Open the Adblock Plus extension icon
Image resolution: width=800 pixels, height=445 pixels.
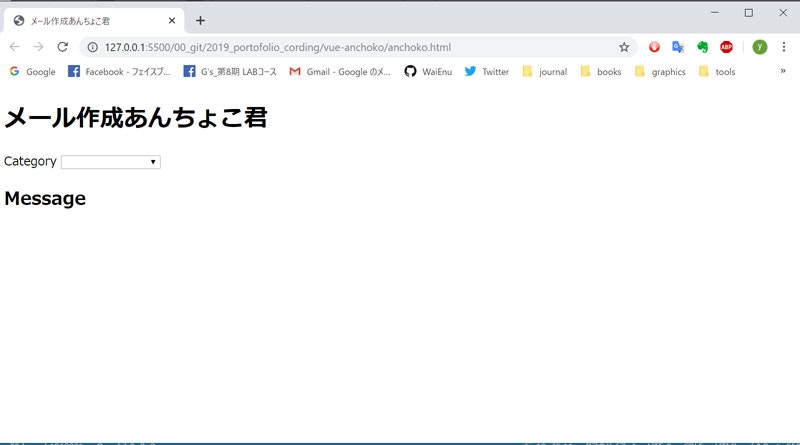[726, 47]
